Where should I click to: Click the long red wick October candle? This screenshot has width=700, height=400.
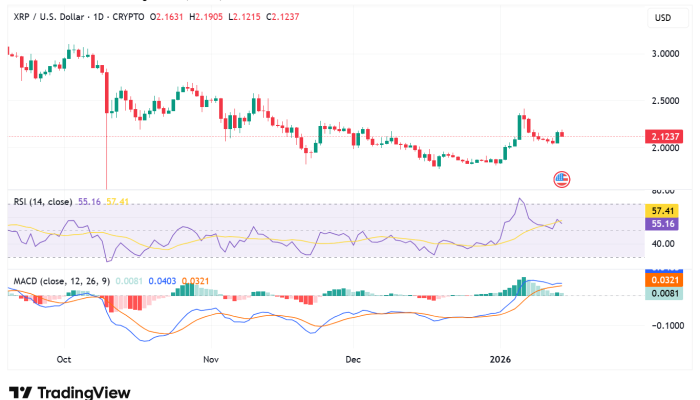pyautogui.click(x=106, y=130)
